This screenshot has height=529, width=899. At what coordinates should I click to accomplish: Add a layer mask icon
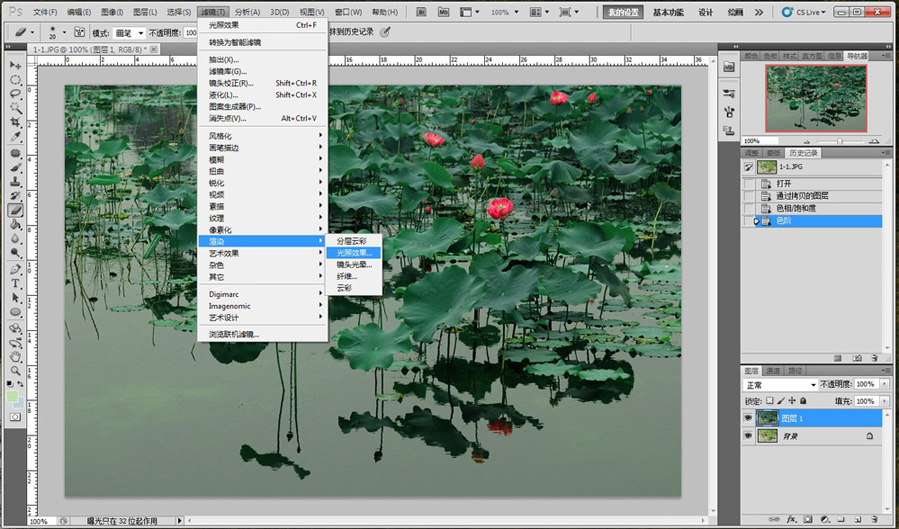pyautogui.click(x=808, y=519)
